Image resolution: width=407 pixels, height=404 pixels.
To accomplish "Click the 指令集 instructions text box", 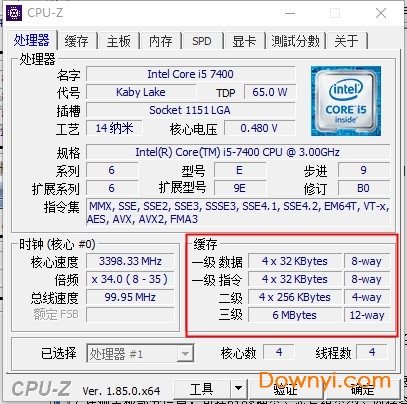I will click(238, 212).
